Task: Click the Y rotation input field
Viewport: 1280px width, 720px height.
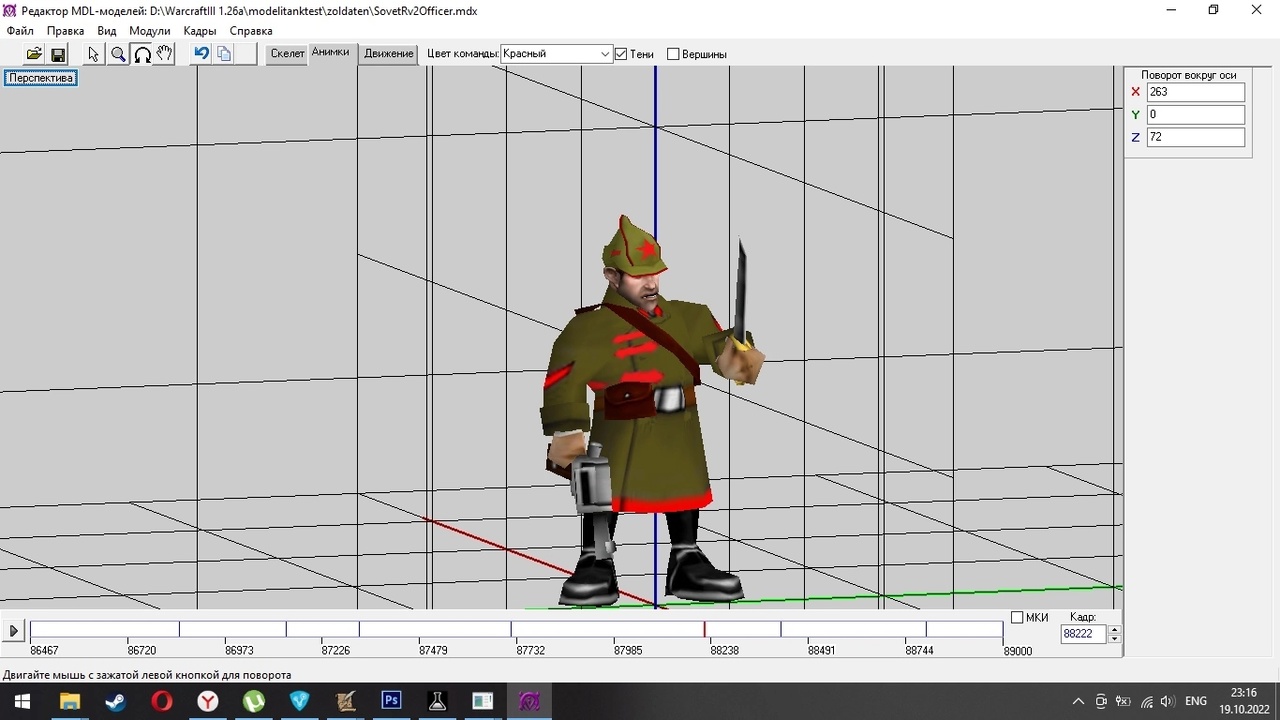Action: (1196, 115)
